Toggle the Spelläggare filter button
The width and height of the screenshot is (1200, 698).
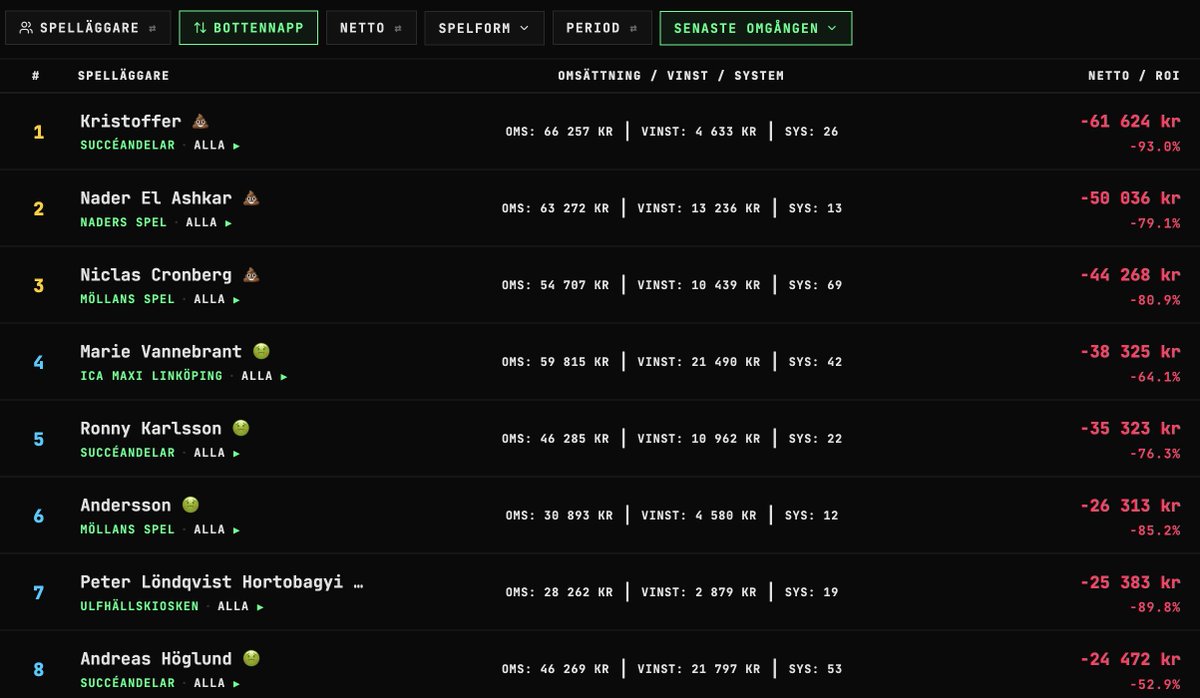pos(88,28)
